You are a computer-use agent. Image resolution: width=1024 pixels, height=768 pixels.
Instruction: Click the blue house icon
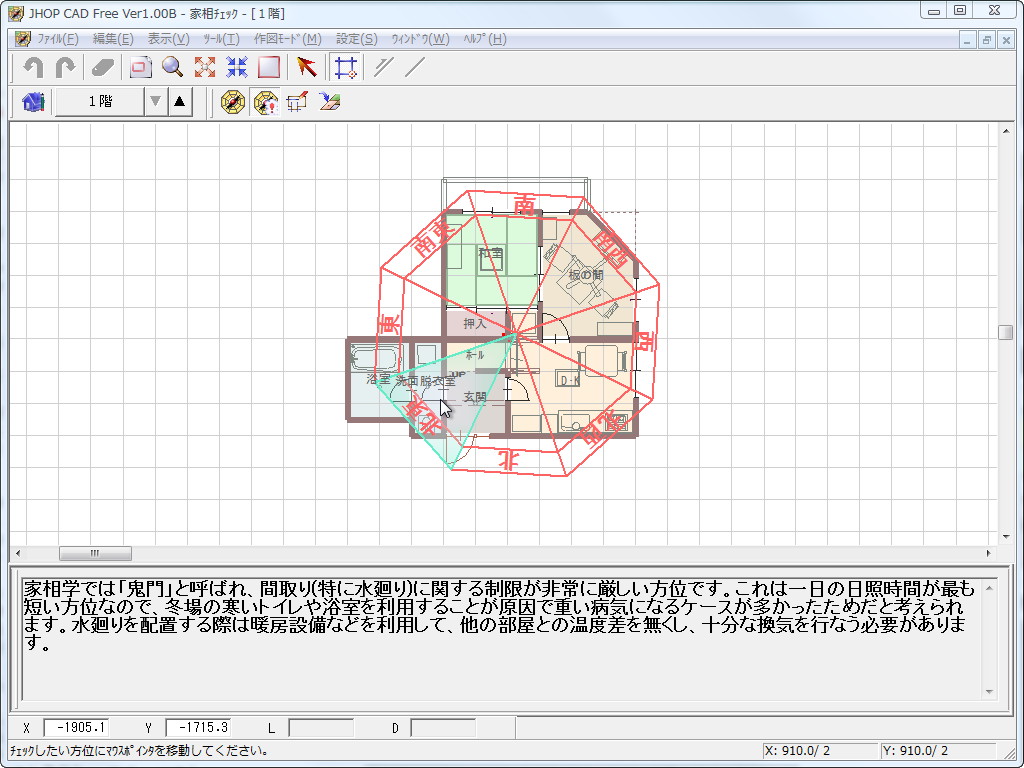[x=33, y=102]
